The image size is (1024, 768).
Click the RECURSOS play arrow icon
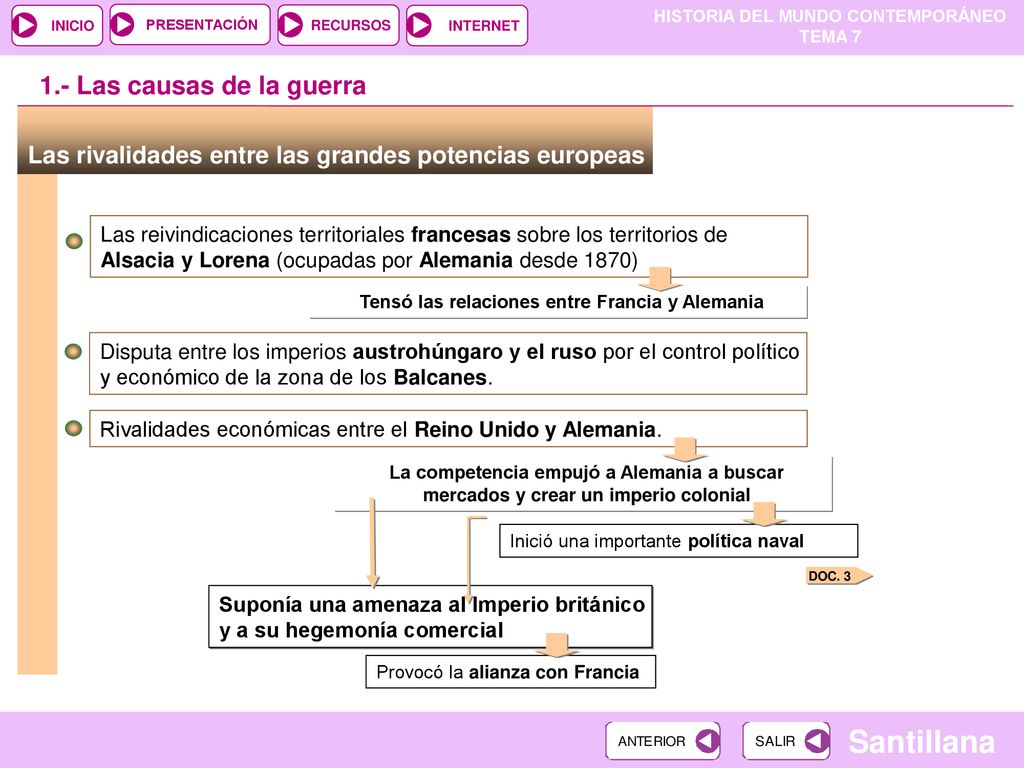(x=291, y=25)
